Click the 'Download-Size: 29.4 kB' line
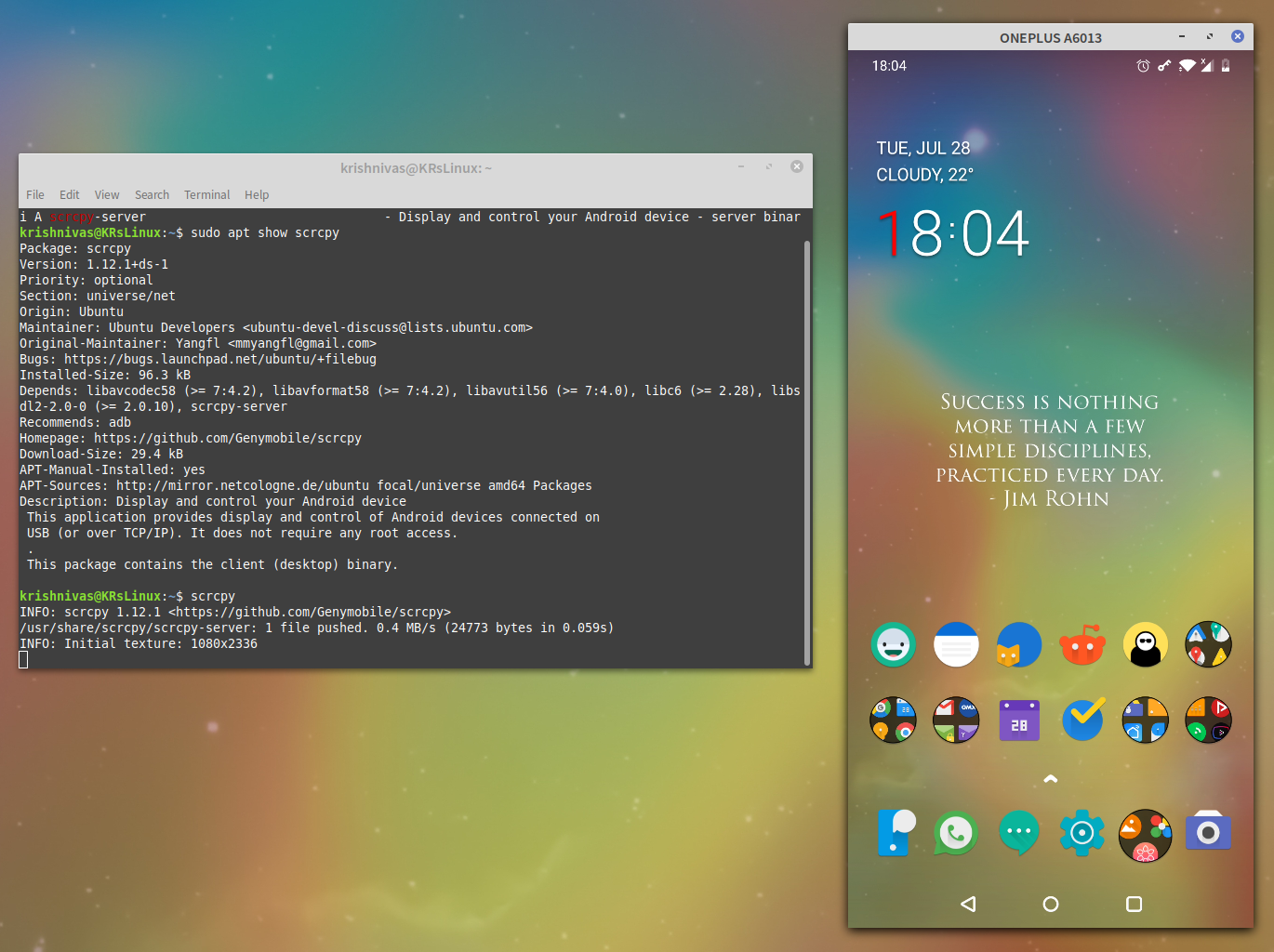The image size is (1274, 952). coord(101,454)
